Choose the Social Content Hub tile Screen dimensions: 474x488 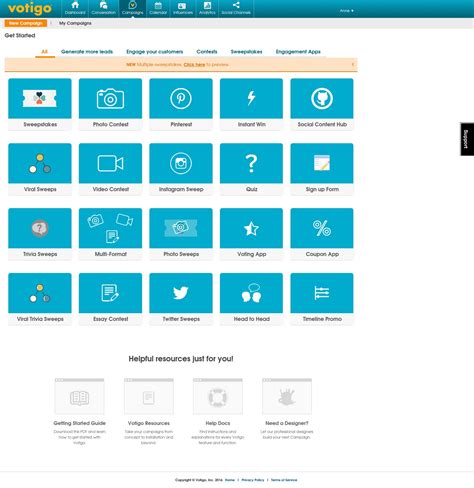pos(322,104)
